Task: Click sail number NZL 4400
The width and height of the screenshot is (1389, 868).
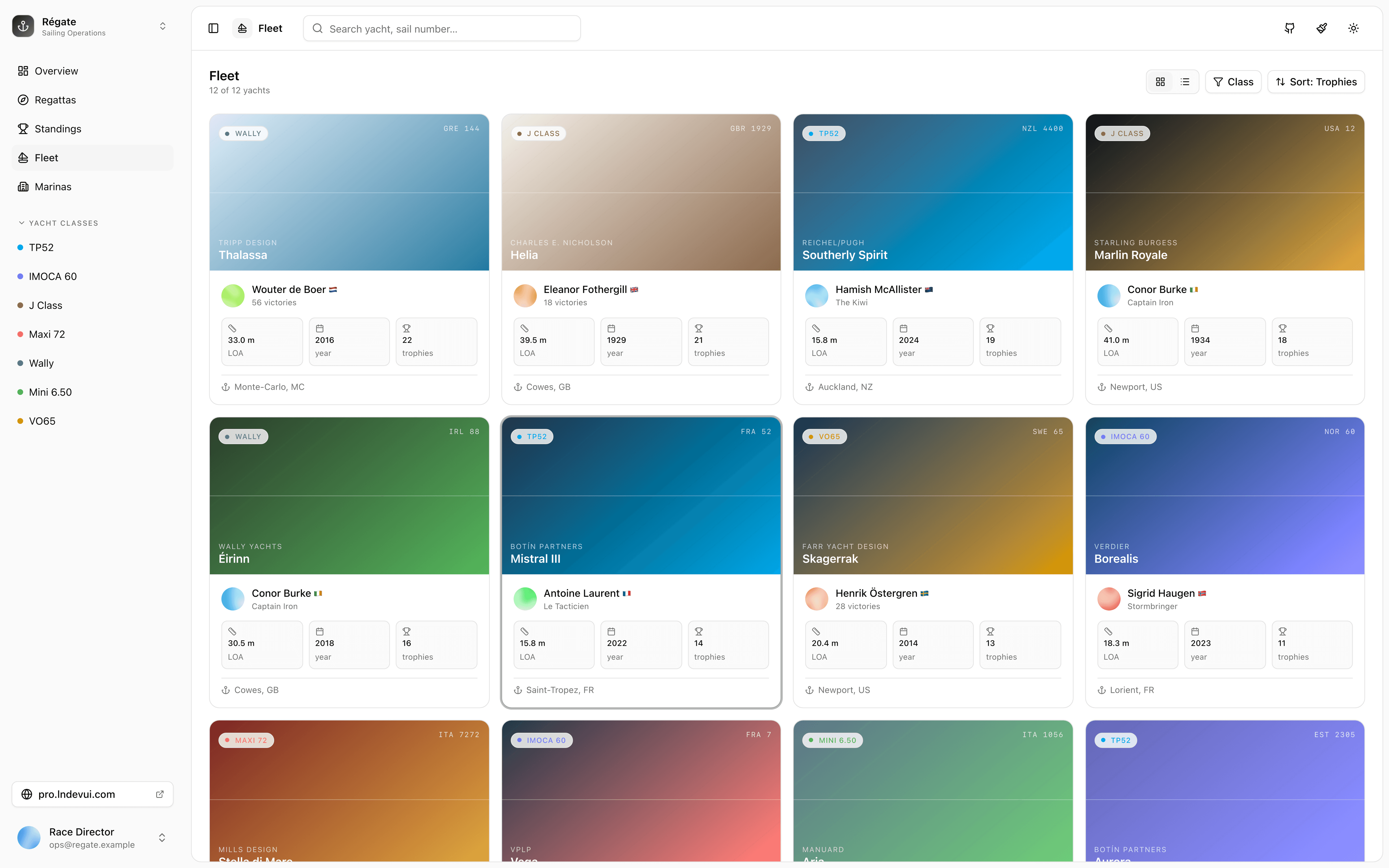Action: (1042, 129)
